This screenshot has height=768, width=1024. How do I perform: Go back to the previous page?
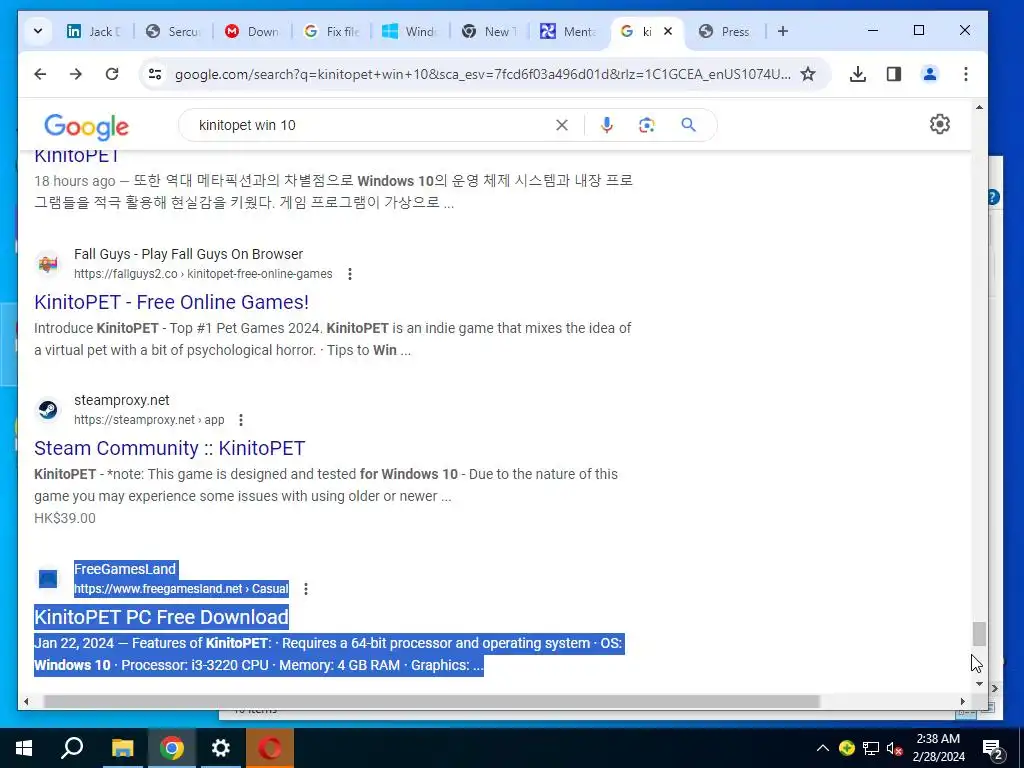40,74
